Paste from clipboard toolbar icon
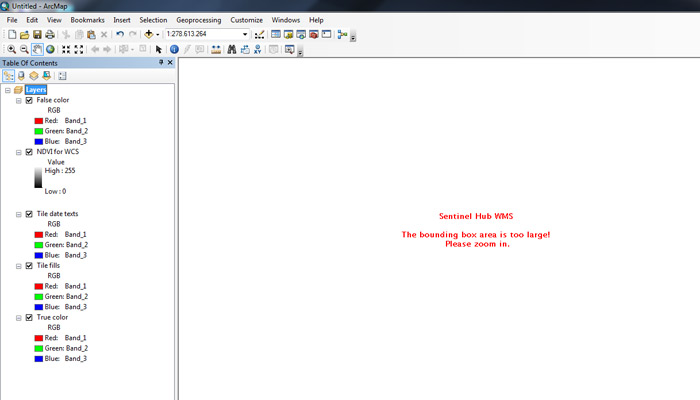700x400 pixels. pos(92,34)
